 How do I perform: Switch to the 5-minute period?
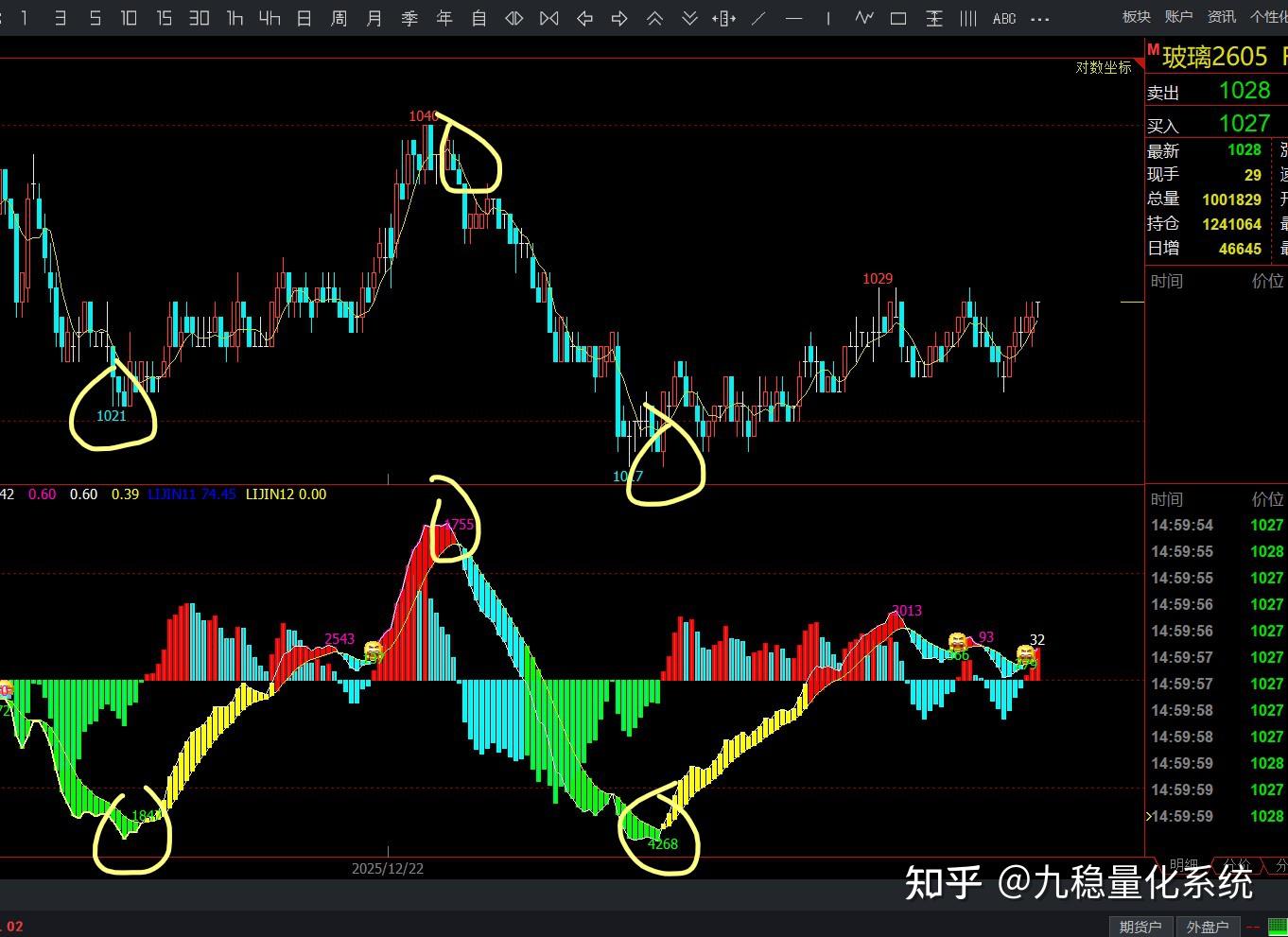(95, 18)
